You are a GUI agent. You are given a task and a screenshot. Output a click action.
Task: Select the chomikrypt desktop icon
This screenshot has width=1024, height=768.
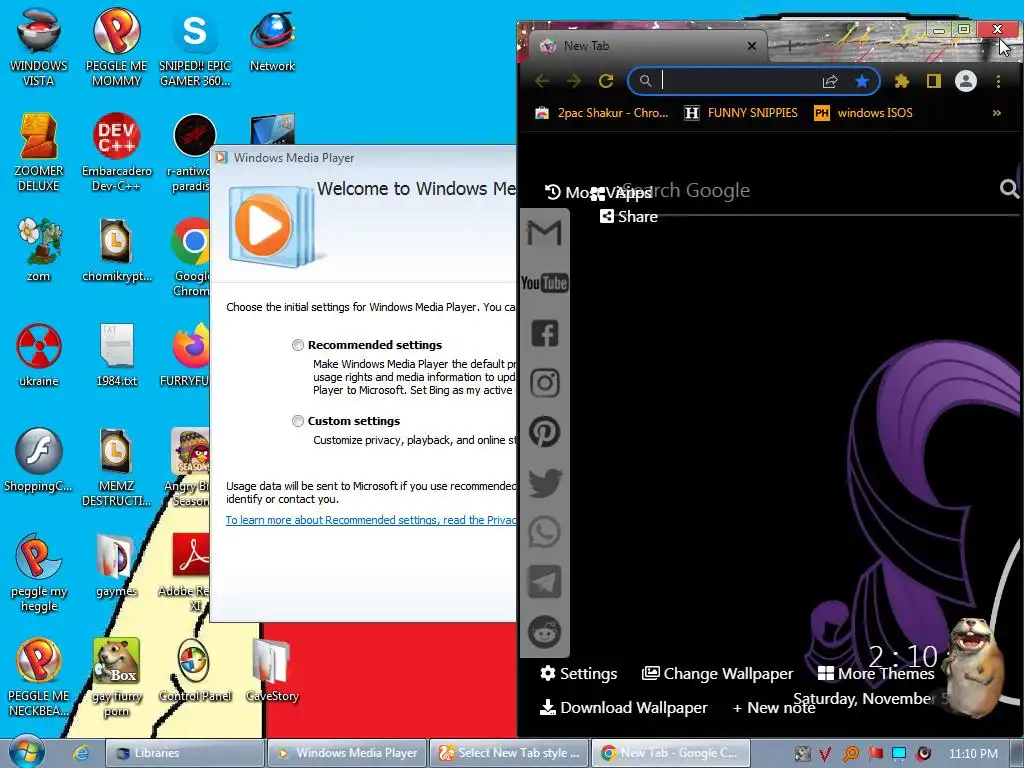pyautogui.click(x=116, y=249)
